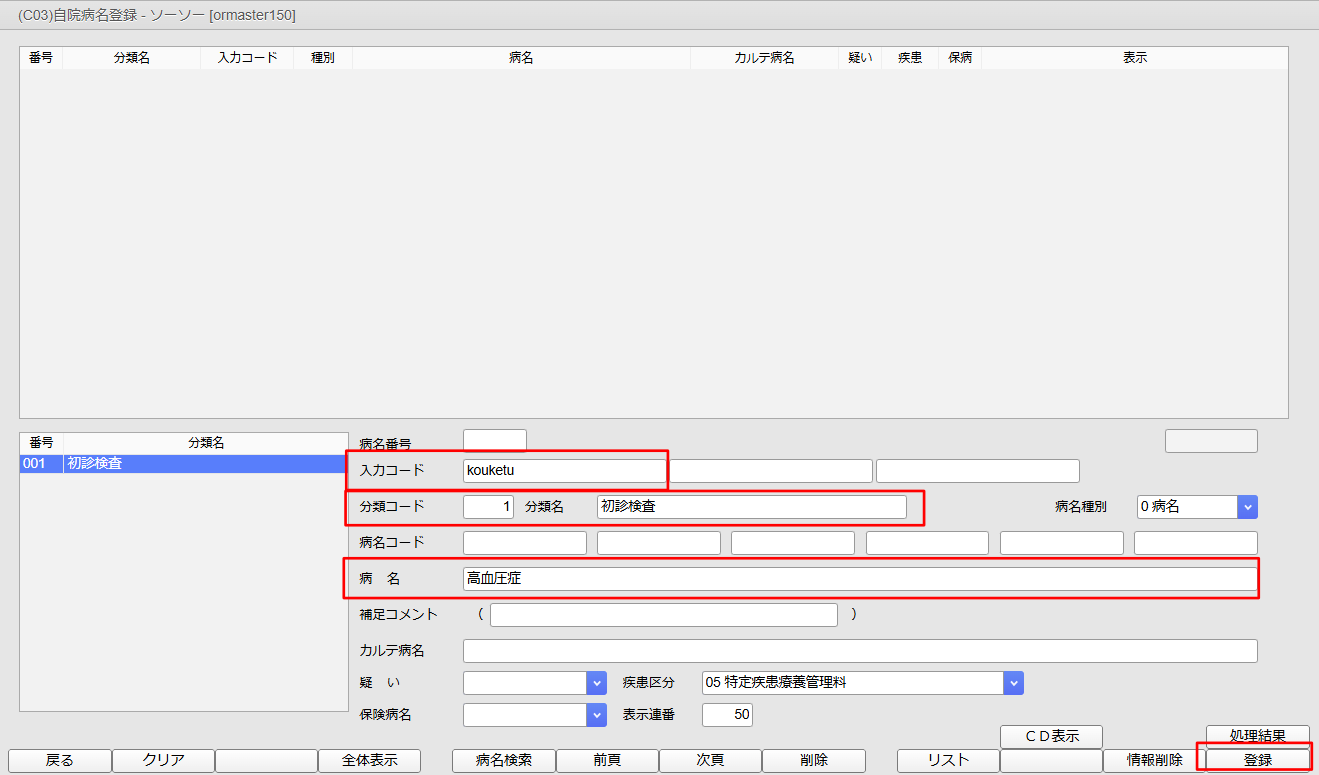
Task: Click the 情報削除 button
Action: (x=1154, y=760)
